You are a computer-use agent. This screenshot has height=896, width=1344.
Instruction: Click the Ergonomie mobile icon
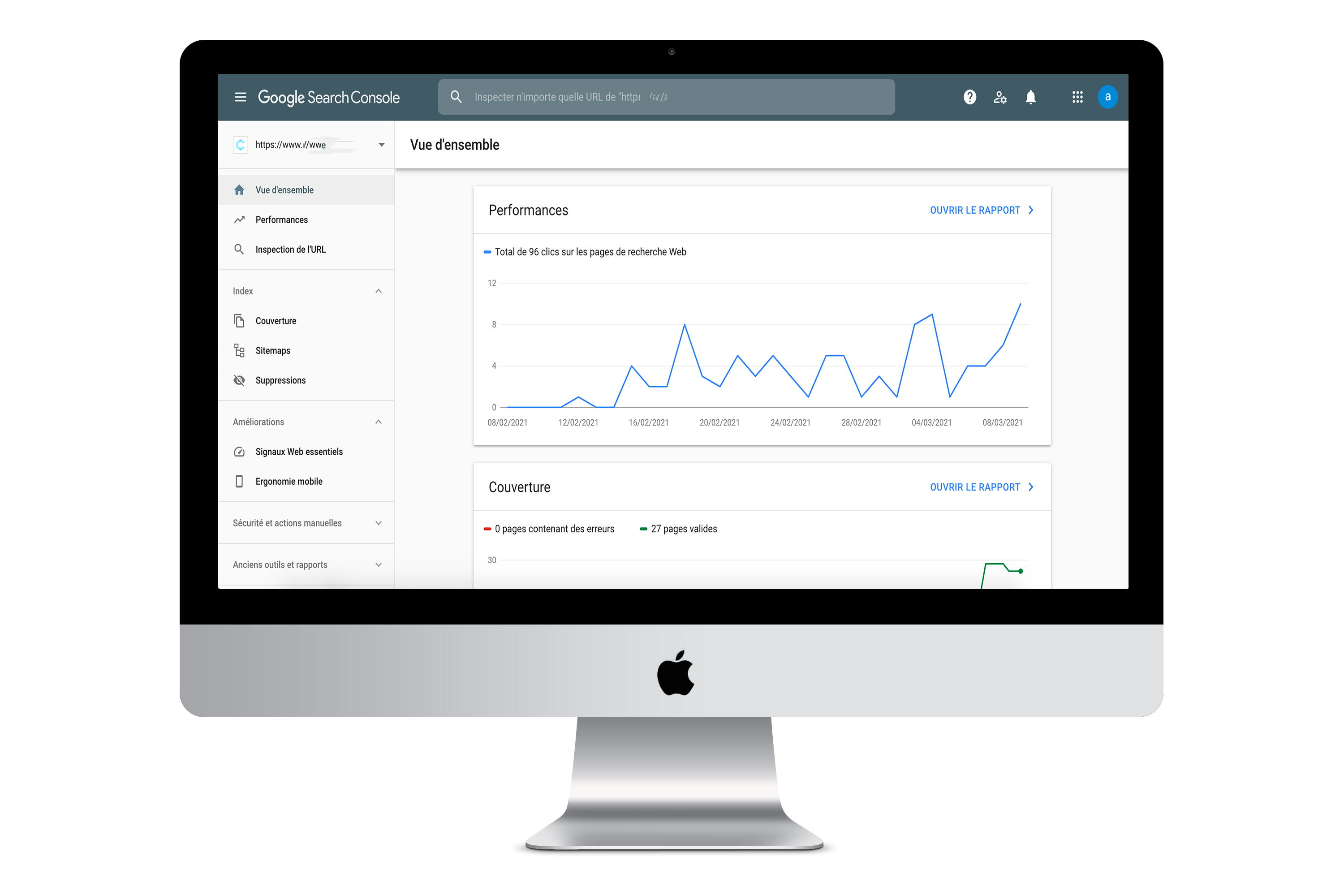tap(241, 481)
